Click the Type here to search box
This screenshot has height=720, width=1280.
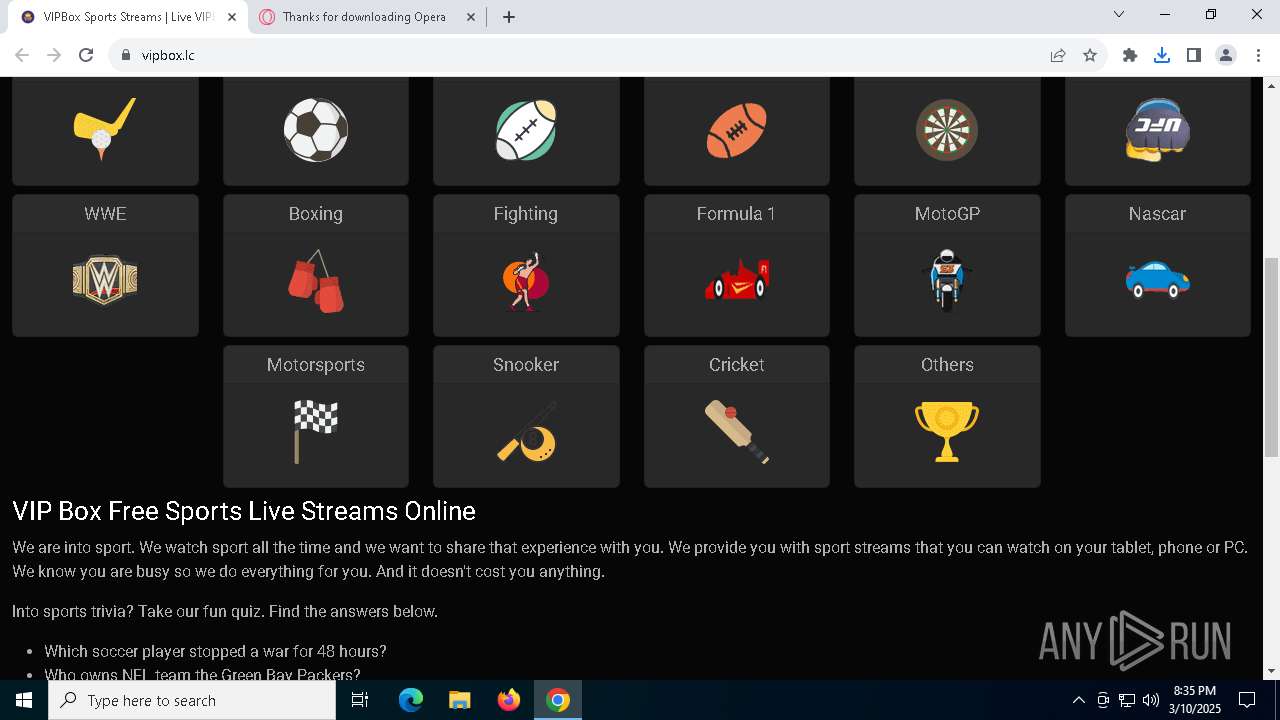[x=192, y=700]
